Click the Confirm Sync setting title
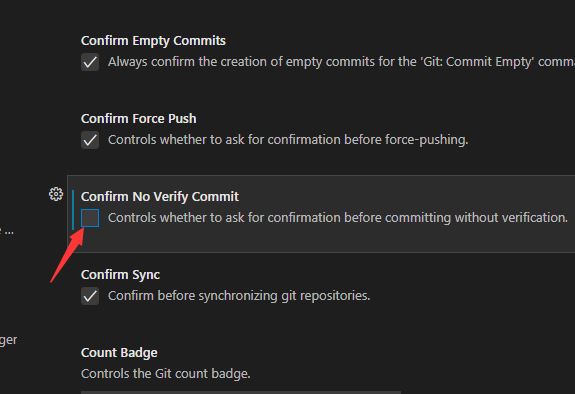The image size is (575, 394). pos(120,275)
